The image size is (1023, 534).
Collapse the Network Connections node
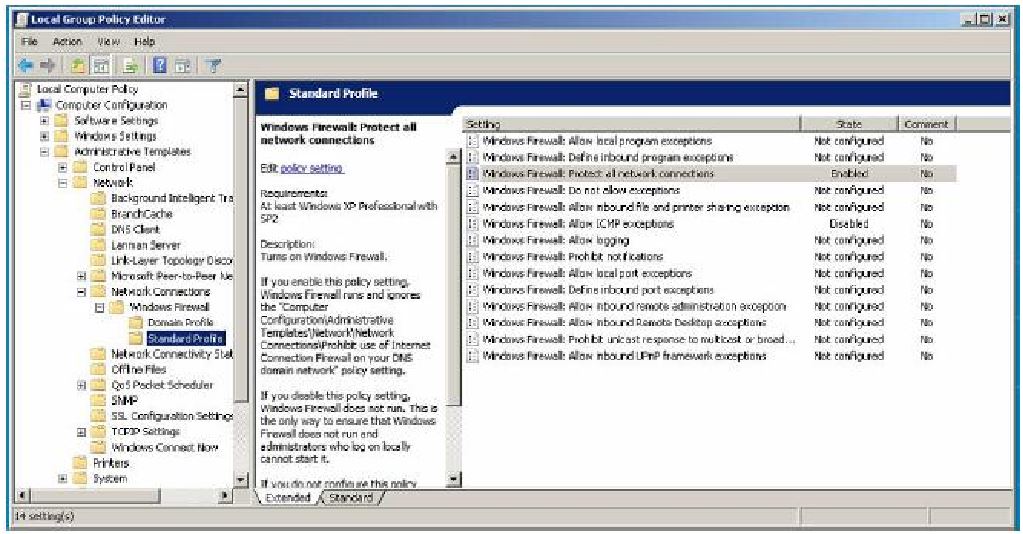81,292
